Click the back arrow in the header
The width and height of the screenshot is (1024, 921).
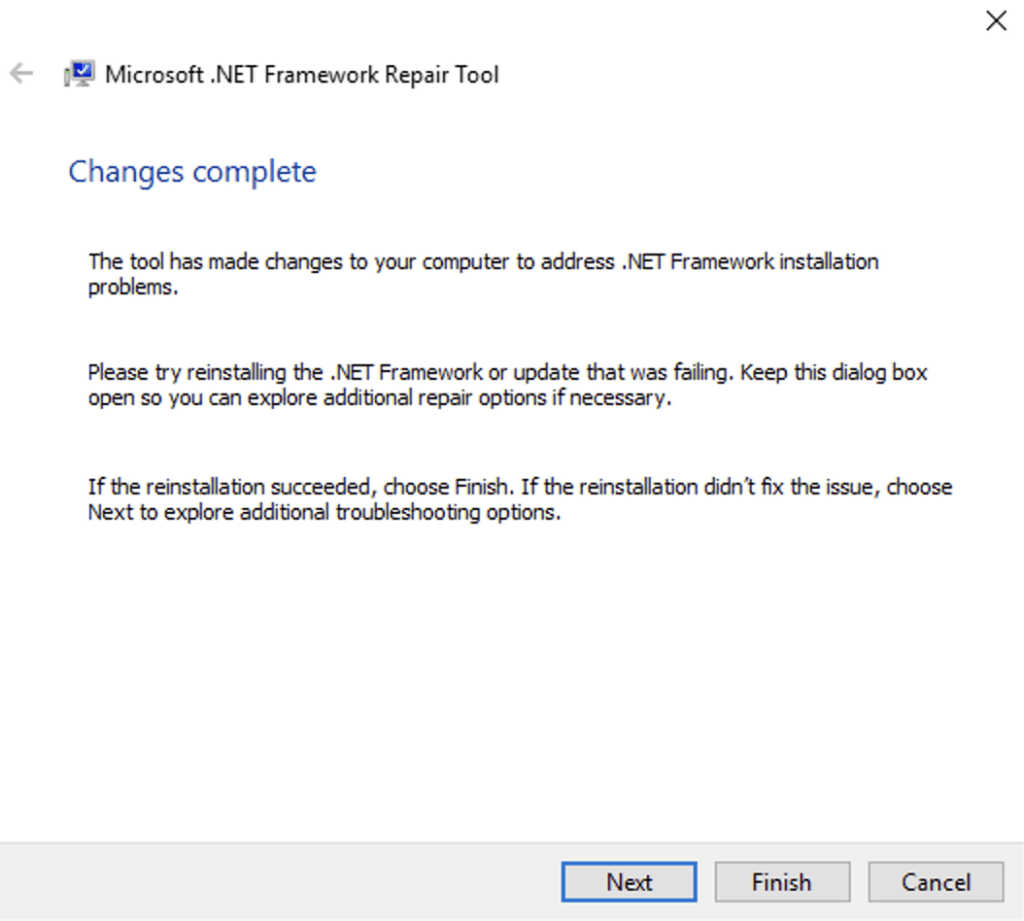(21, 74)
